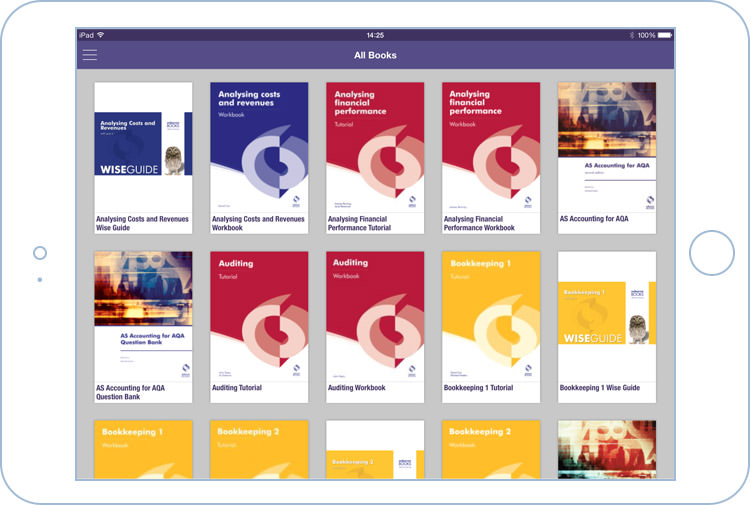Viewport: 750px width, 505px height.
Task: Tap the iPad front camera circle
Action: (40, 253)
